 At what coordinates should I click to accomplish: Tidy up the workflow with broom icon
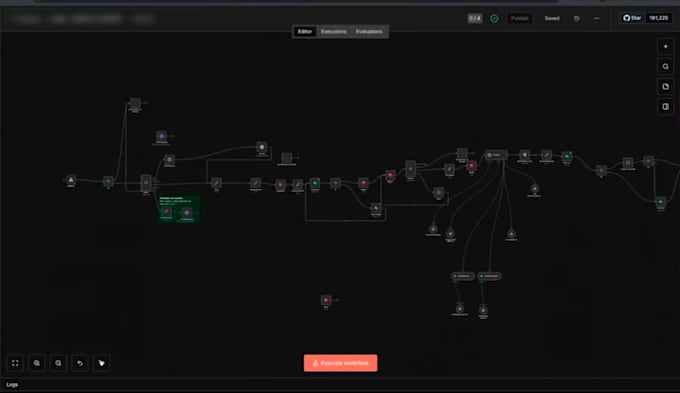click(x=101, y=363)
